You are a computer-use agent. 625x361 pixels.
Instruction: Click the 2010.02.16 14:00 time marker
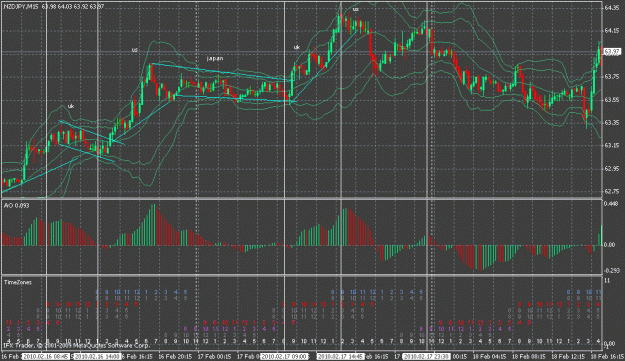point(98,356)
